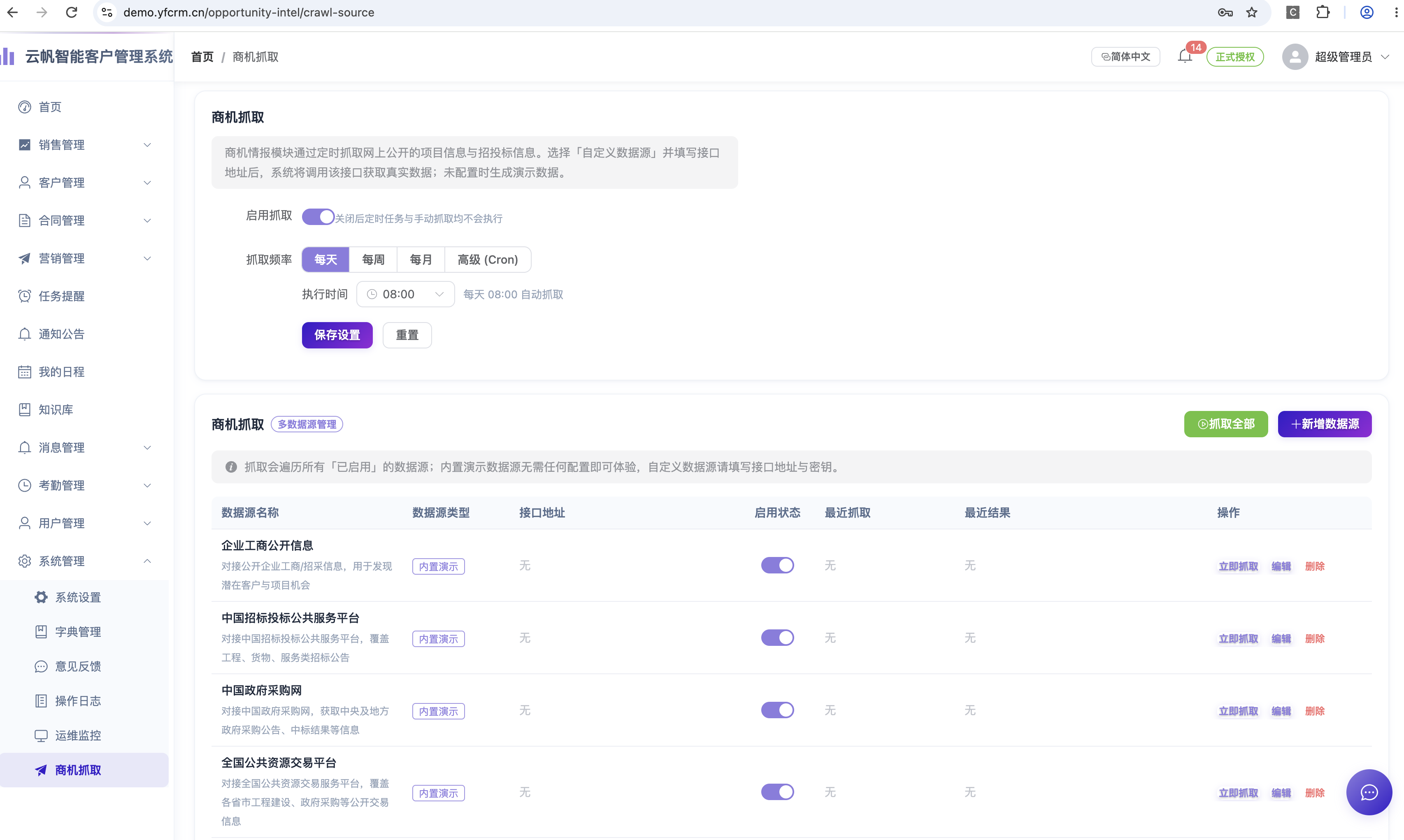Click 删除 for 中国政府采购网
1404x840 pixels.
[x=1315, y=711]
